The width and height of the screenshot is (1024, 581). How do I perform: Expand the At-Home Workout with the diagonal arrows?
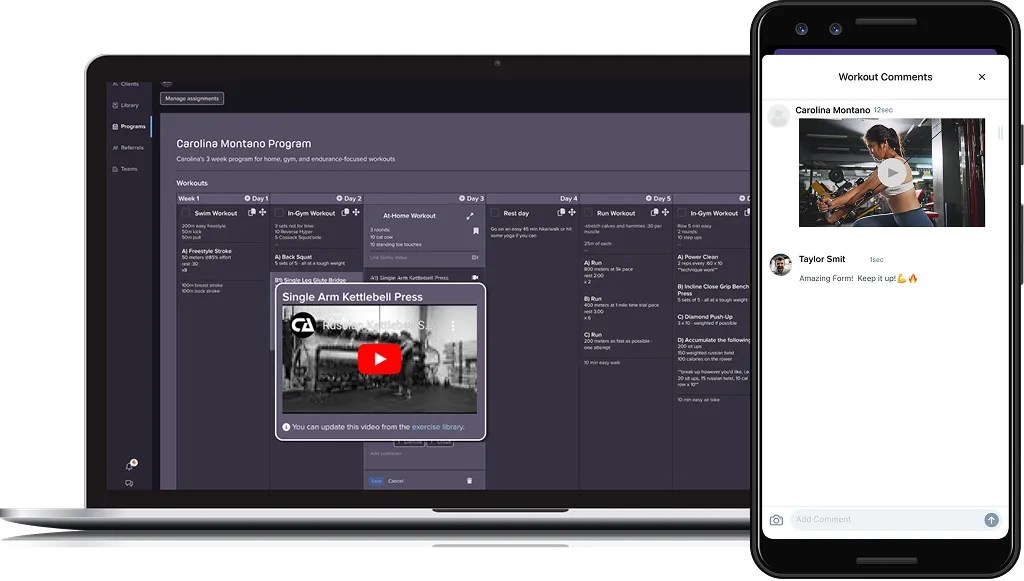click(x=468, y=214)
